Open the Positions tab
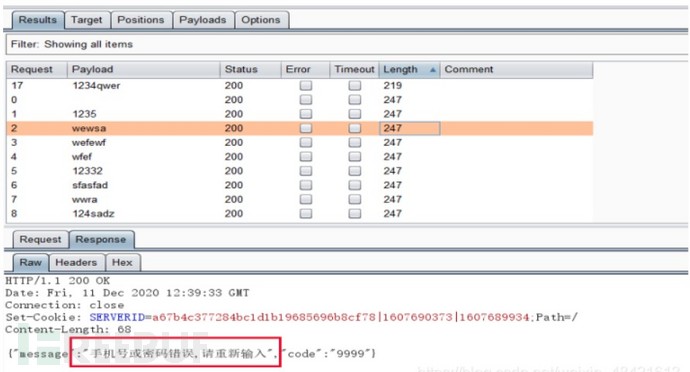Screen dimensions: 690x372 click(x=141, y=20)
